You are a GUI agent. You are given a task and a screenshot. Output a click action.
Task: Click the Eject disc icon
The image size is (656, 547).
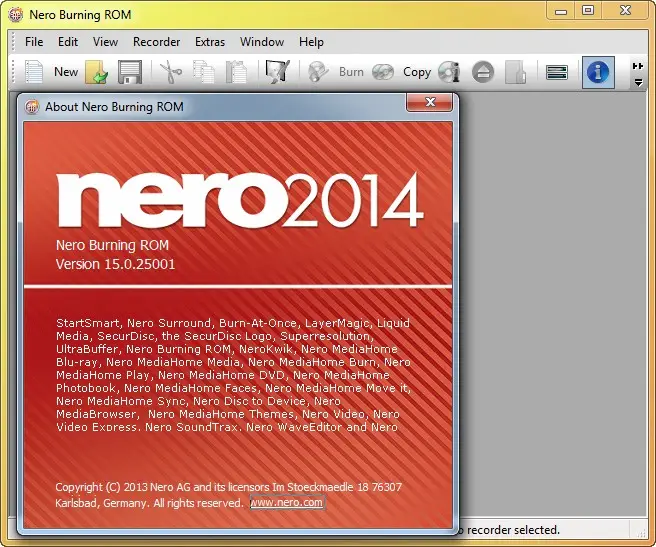(x=483, y=72)
